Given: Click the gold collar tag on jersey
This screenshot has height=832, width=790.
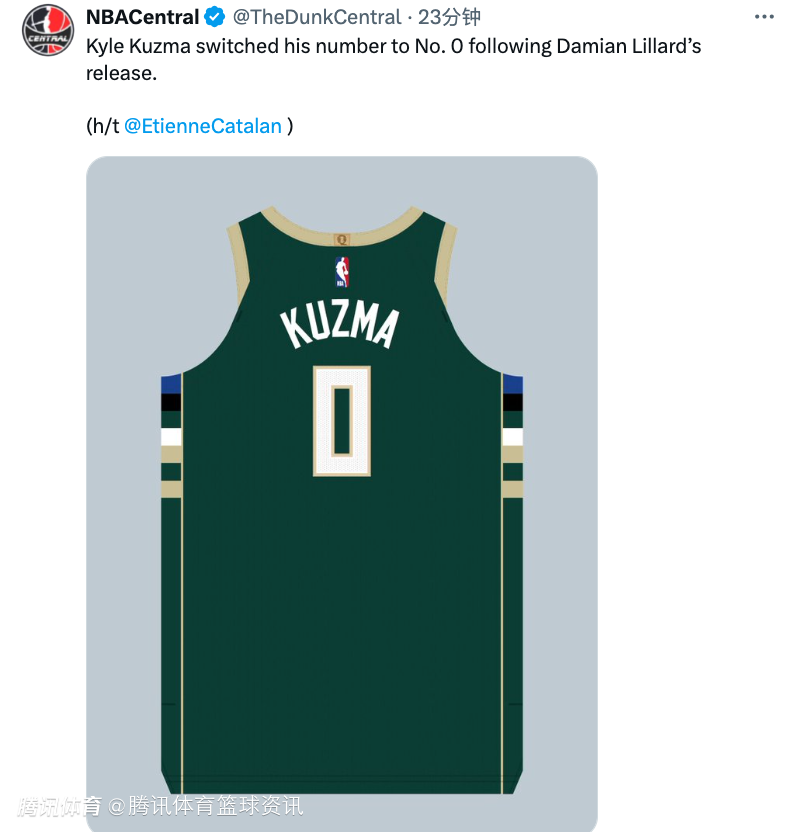Looking at the screenshot, I should click(x=342, y=238).
